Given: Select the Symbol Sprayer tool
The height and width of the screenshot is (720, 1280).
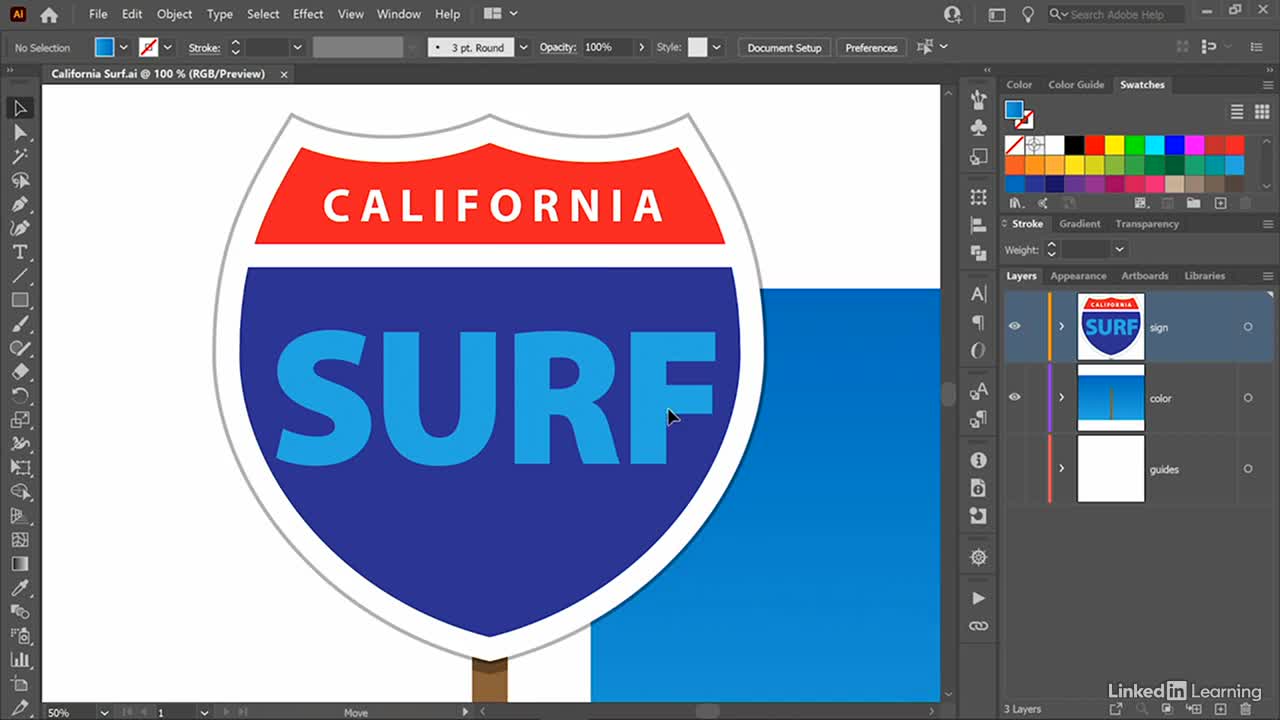Looking at the screenshot, I should pyautogui.click(x=20, y=636).
